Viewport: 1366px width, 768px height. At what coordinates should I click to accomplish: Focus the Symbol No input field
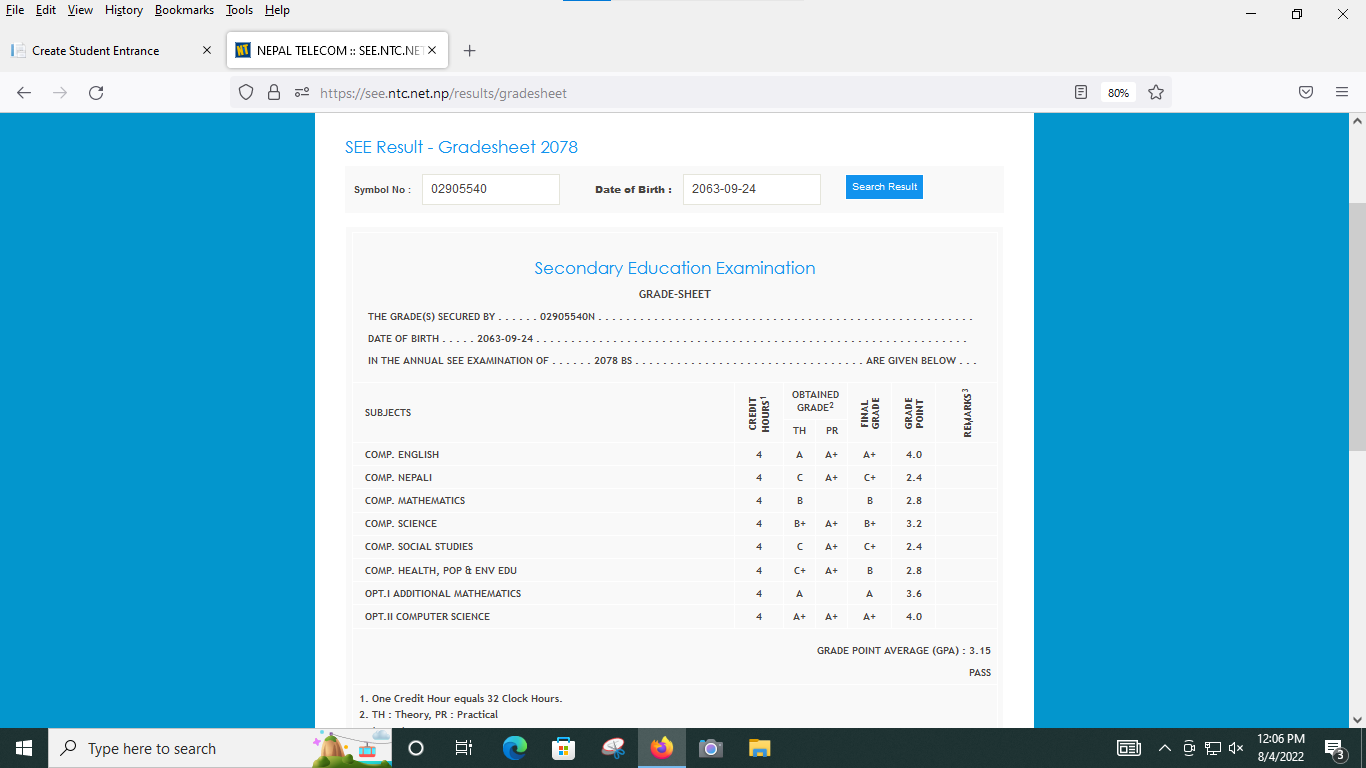coord(490,189)
